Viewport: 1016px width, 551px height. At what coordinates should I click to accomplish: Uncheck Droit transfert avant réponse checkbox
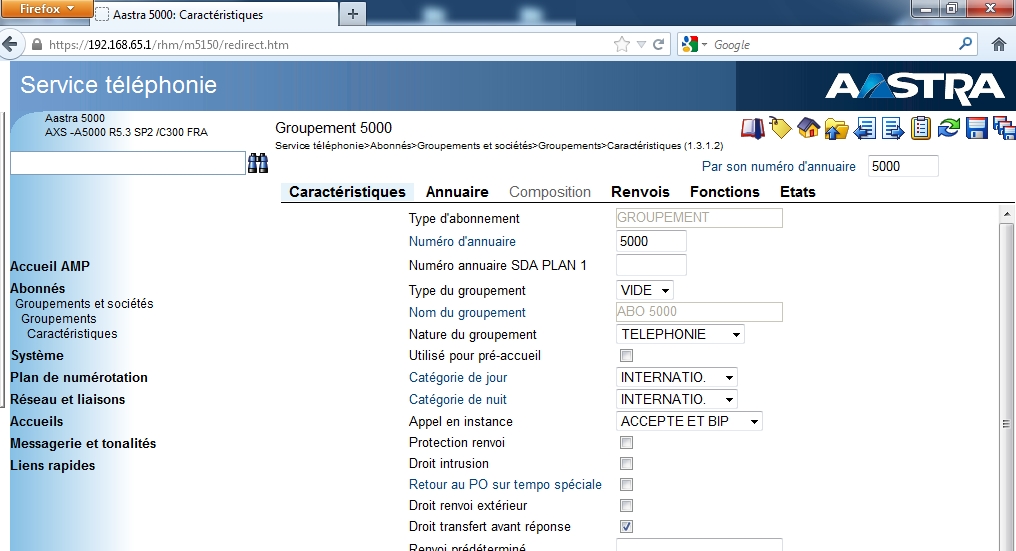click(x=626, y=526)
